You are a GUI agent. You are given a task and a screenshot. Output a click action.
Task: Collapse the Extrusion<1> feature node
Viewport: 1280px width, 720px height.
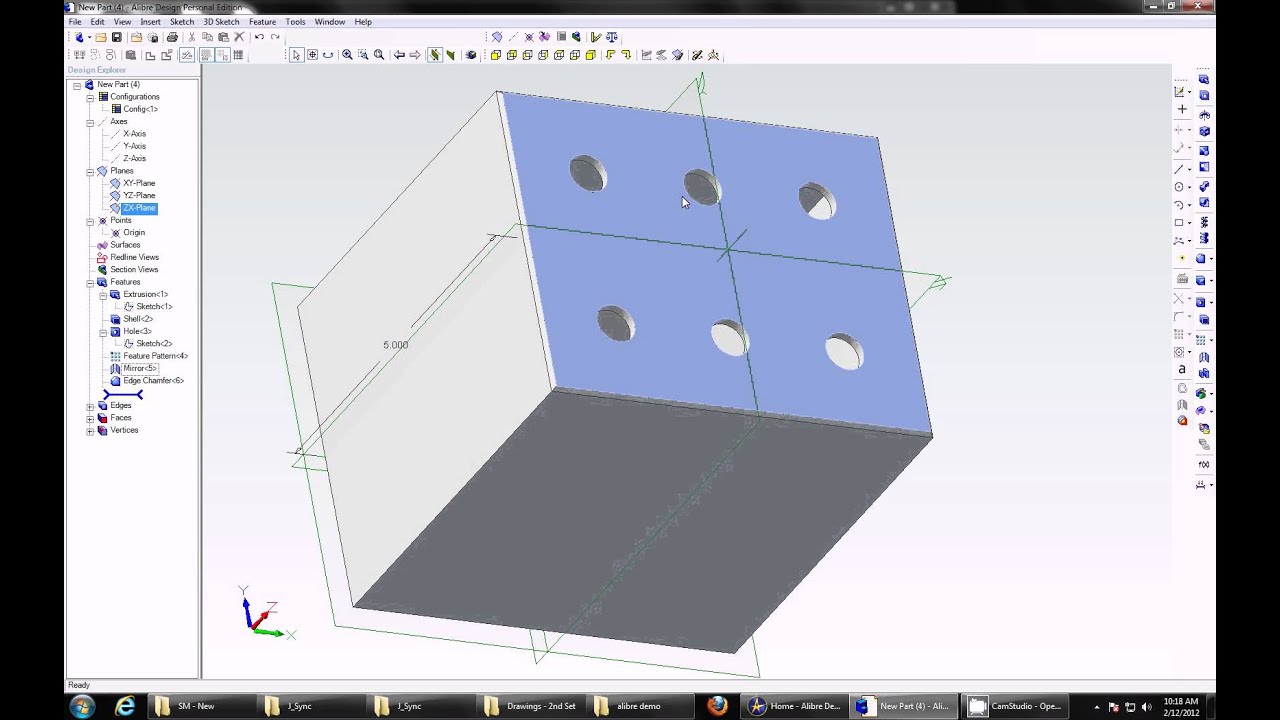click(103, 295)
